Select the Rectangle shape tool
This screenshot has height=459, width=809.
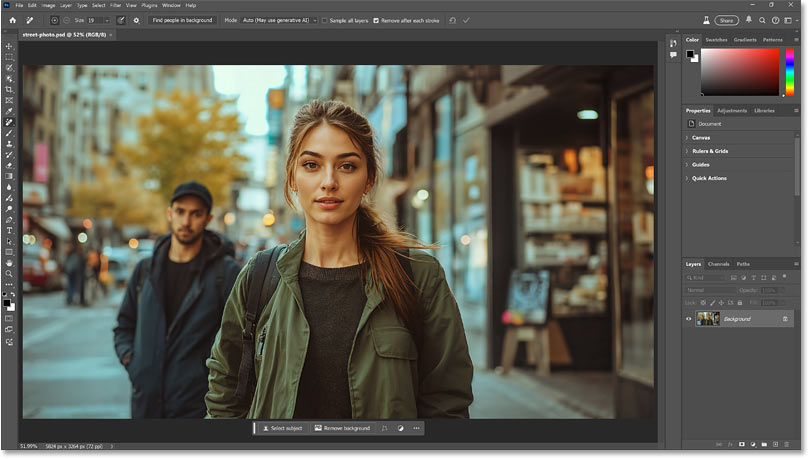tap(9, 252)
